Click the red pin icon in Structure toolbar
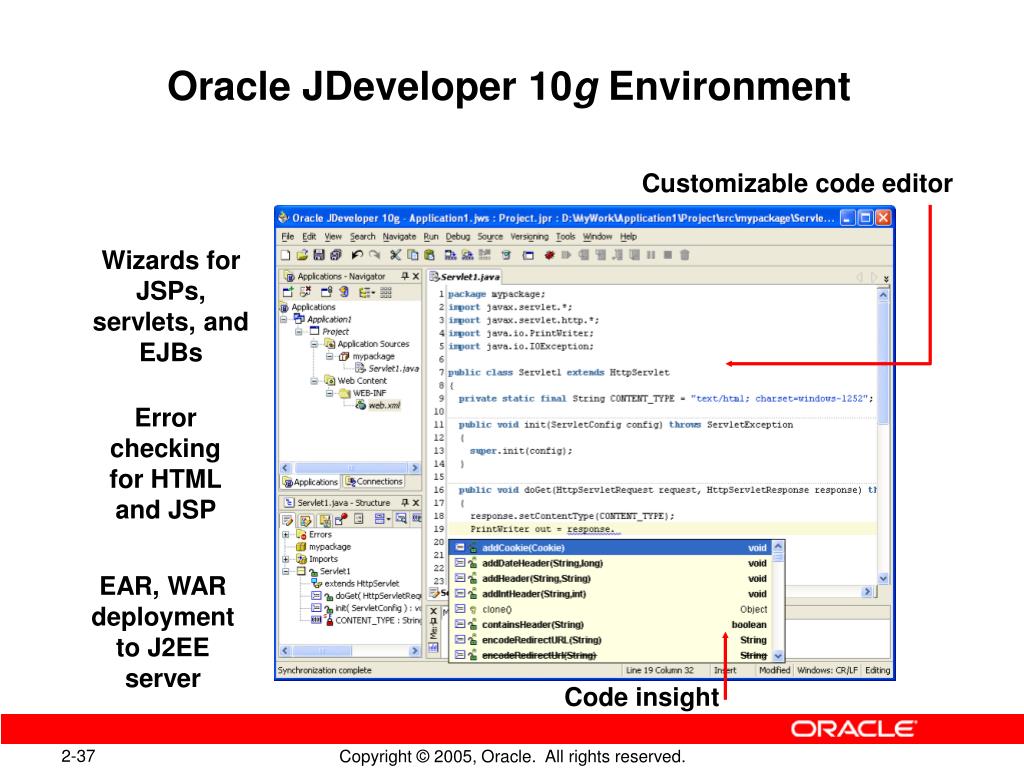Viewport: 1024px width, 768px height. click(341, 520)
